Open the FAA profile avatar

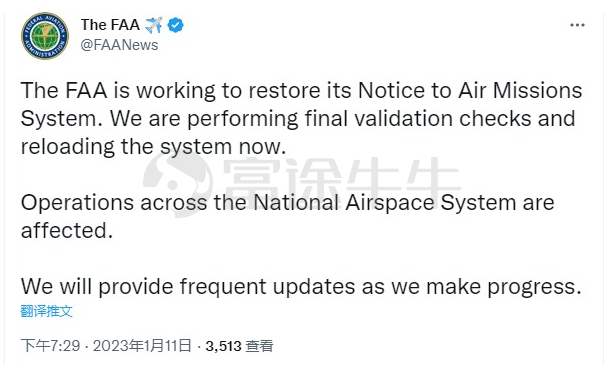[45, 36]
